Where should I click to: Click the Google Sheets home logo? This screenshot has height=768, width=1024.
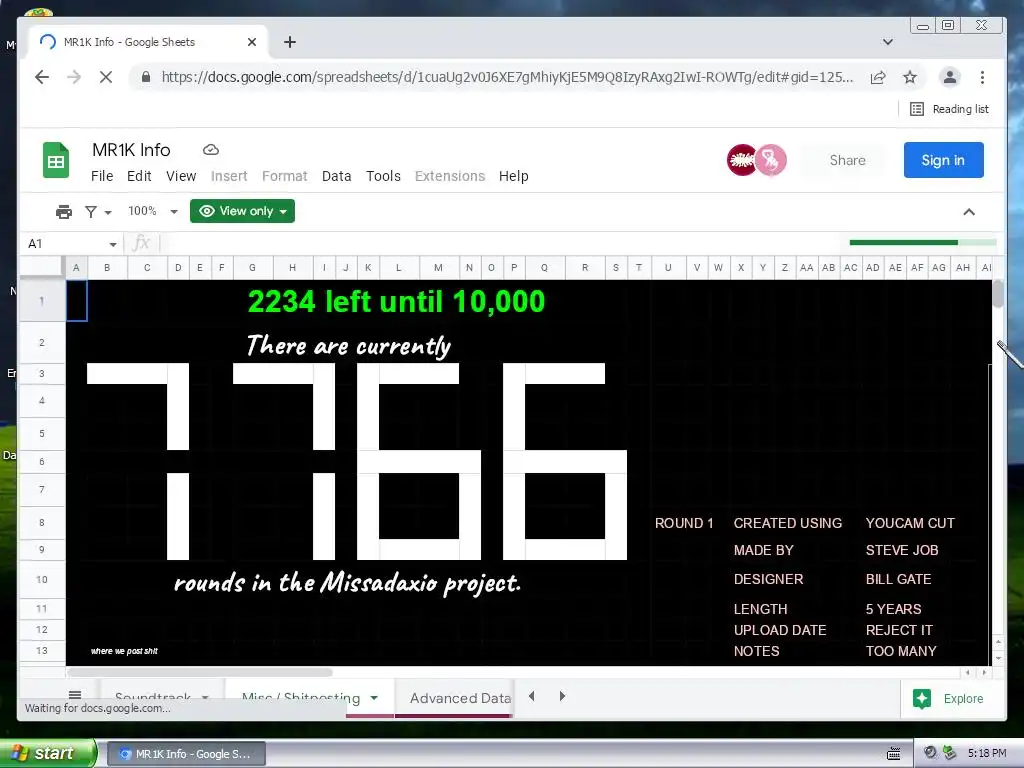[56, 160]
